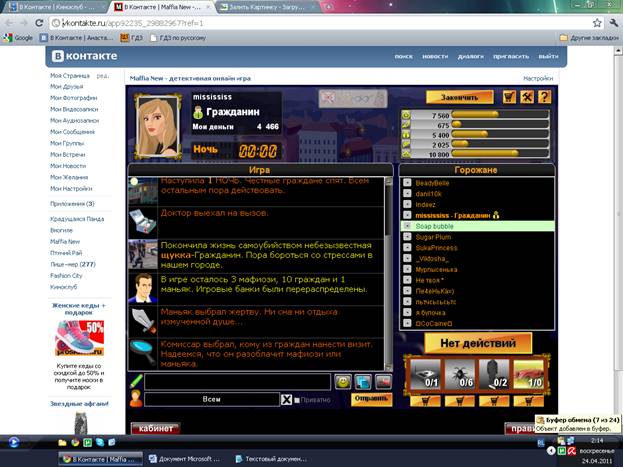Click the progress bar showing 5 400
The image size is (623, 467).
pyautogui.click(x=500, y=134)
